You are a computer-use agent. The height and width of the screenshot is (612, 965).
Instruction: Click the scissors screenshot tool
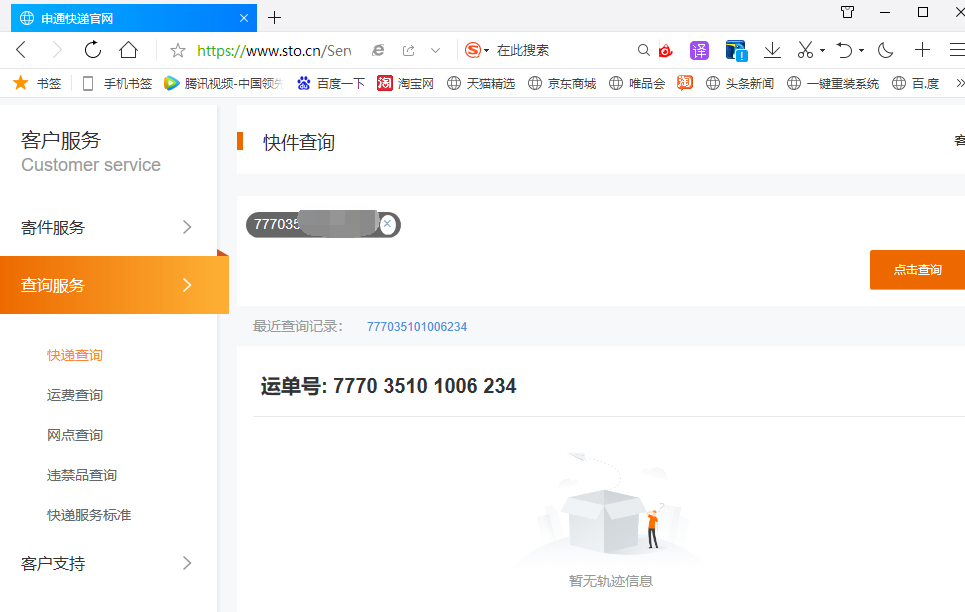point(805,50)
